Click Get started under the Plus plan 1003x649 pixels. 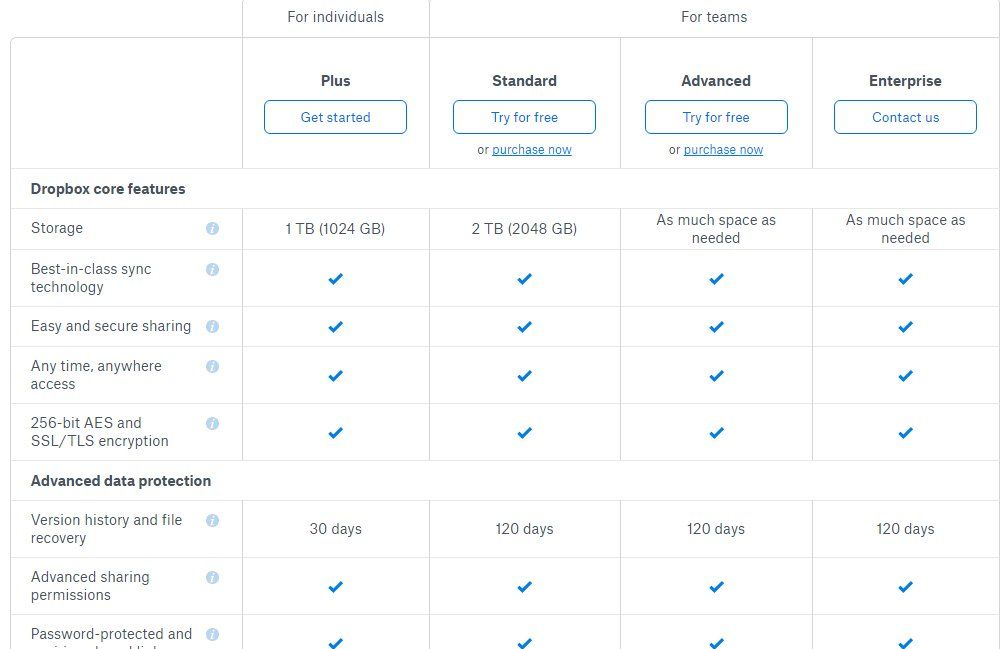coord(335,117)
